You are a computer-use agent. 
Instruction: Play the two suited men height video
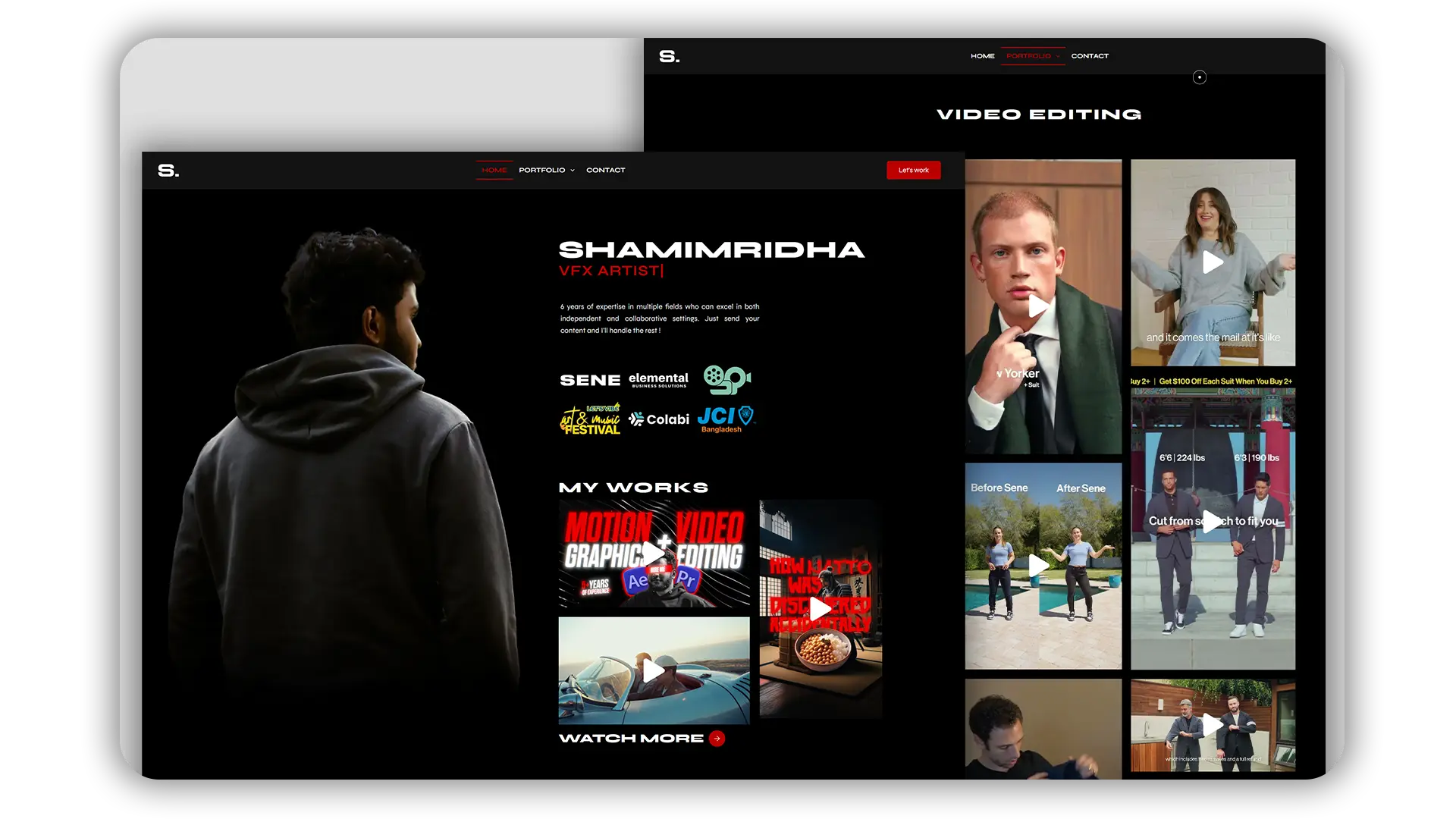click(1213, 521)
